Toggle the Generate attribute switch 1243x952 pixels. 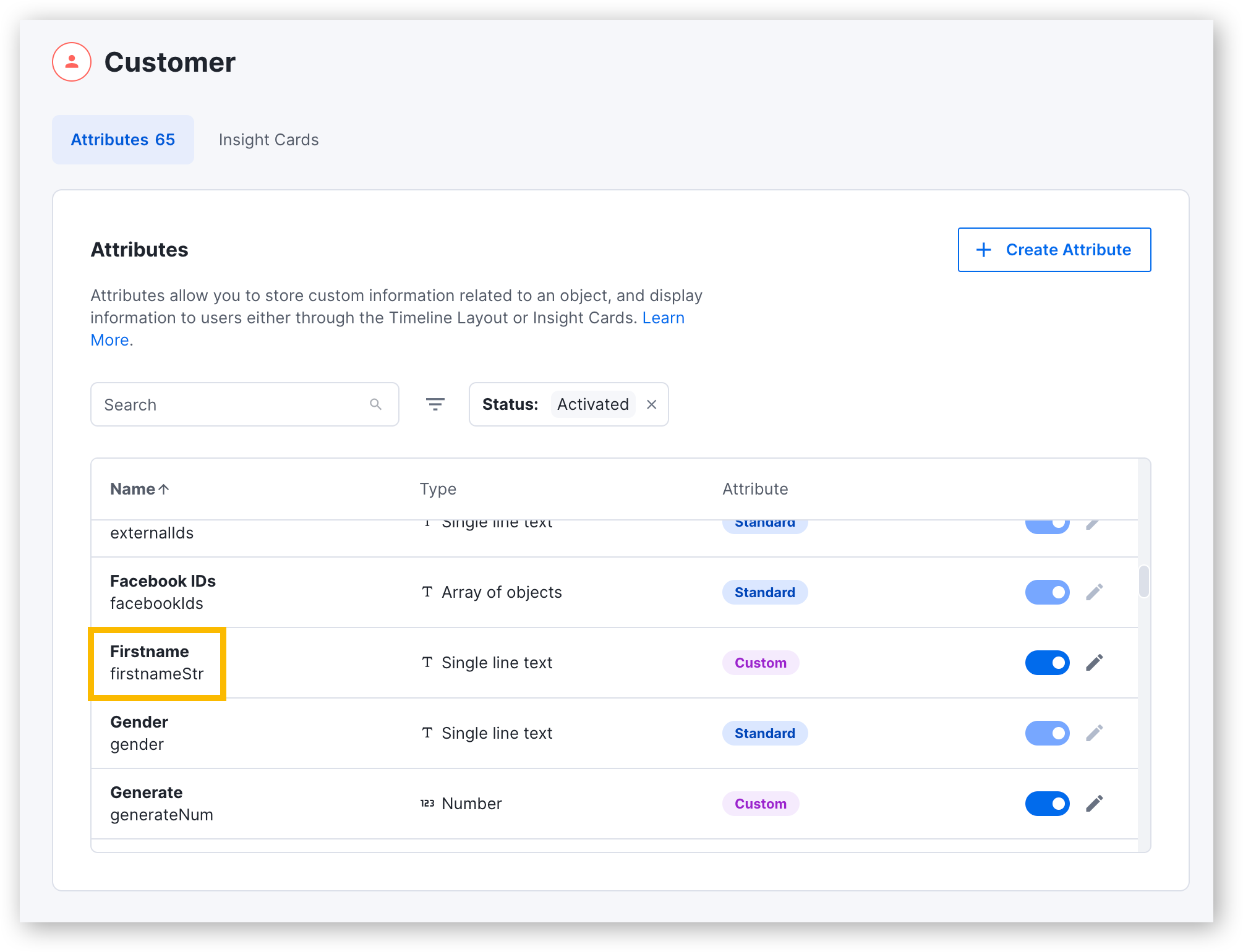(x=1047, y=804)
